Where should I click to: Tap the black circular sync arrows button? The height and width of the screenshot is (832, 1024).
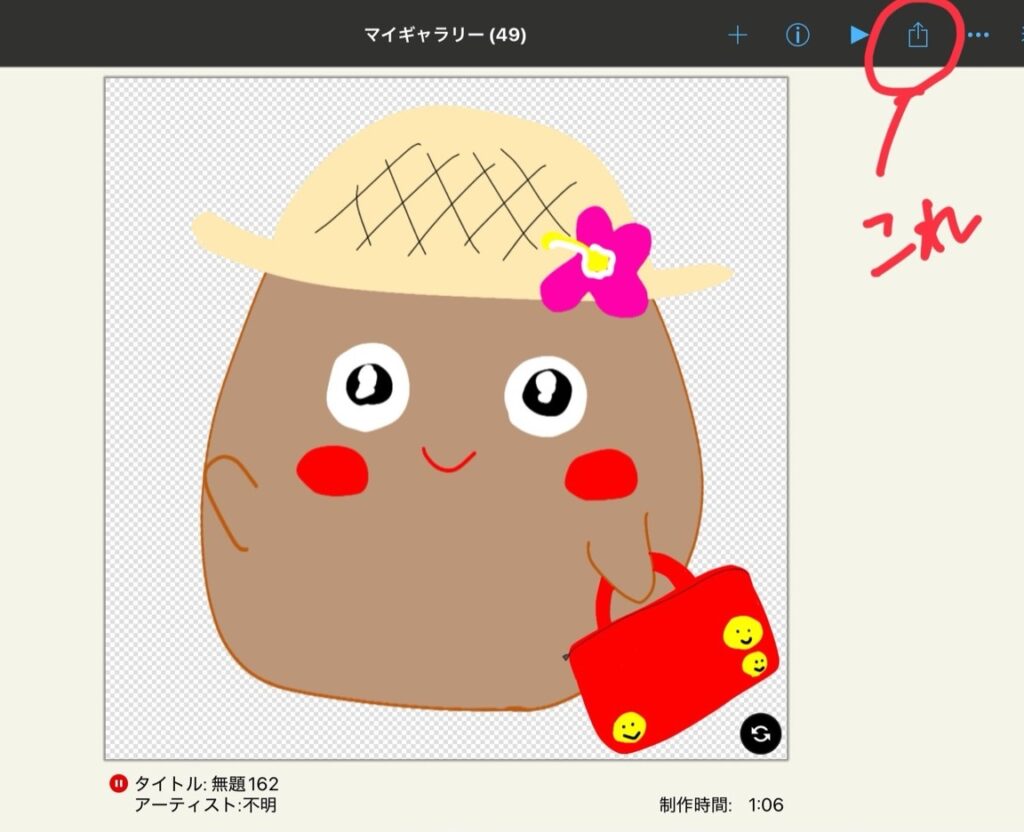(x=761, y=734)
